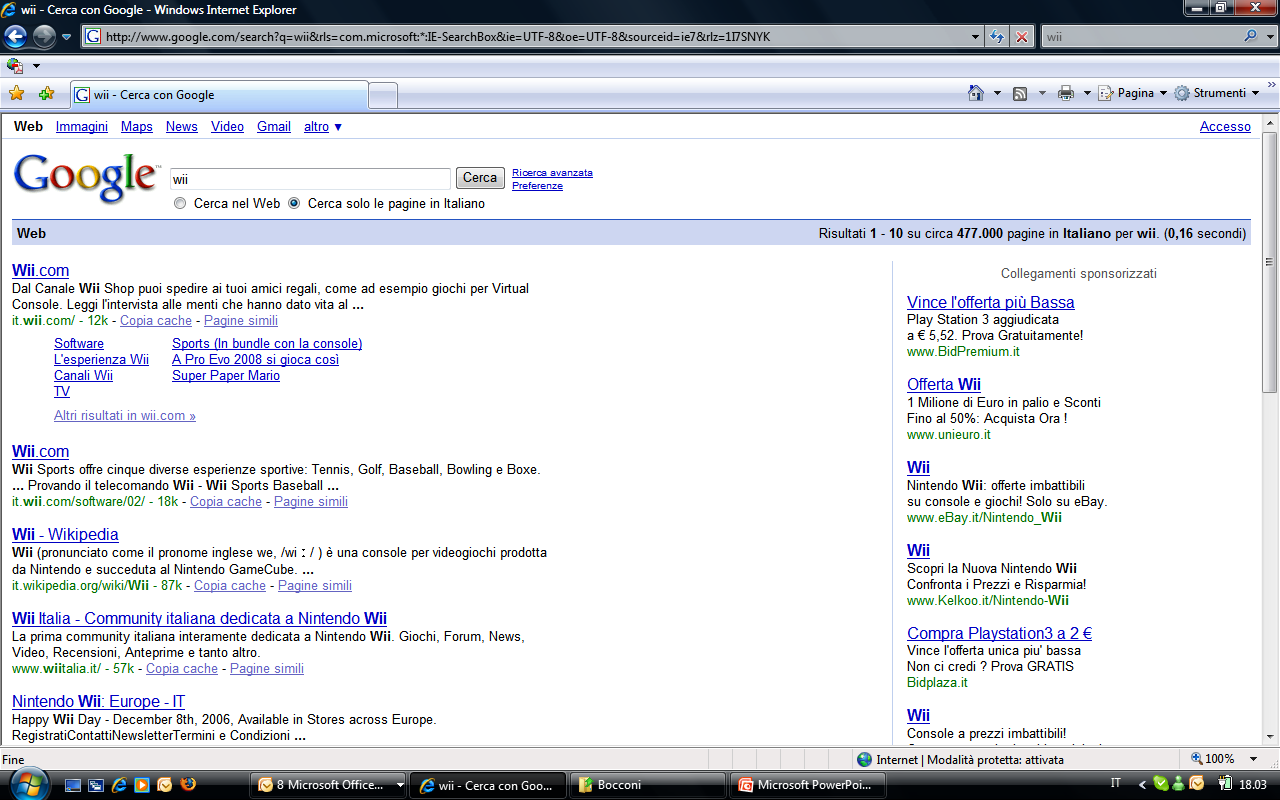Open the Recent Pages dropdown next to Forward

click(66, 37)
